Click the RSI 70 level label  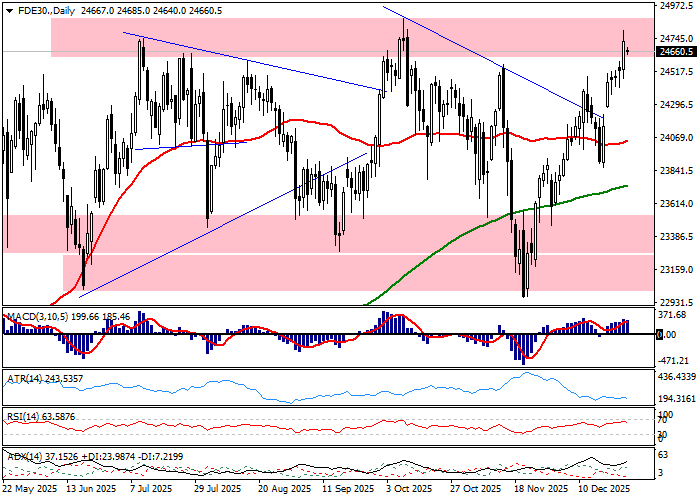(x=663, y=421)
